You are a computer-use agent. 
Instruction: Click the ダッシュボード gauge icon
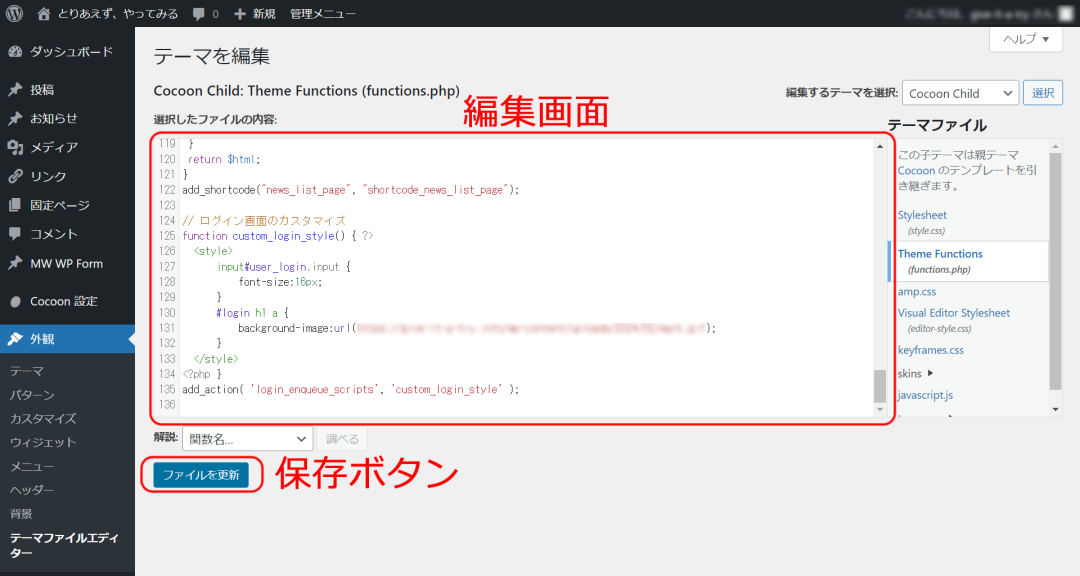coord(15,52)
